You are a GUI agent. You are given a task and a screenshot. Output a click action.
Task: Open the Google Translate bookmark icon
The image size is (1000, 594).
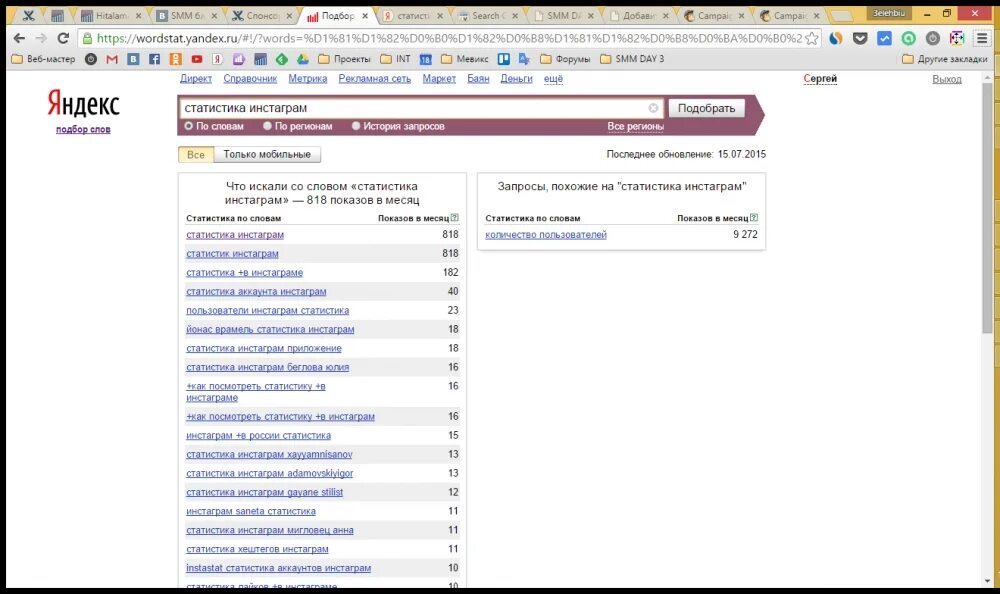coord(524,59)
